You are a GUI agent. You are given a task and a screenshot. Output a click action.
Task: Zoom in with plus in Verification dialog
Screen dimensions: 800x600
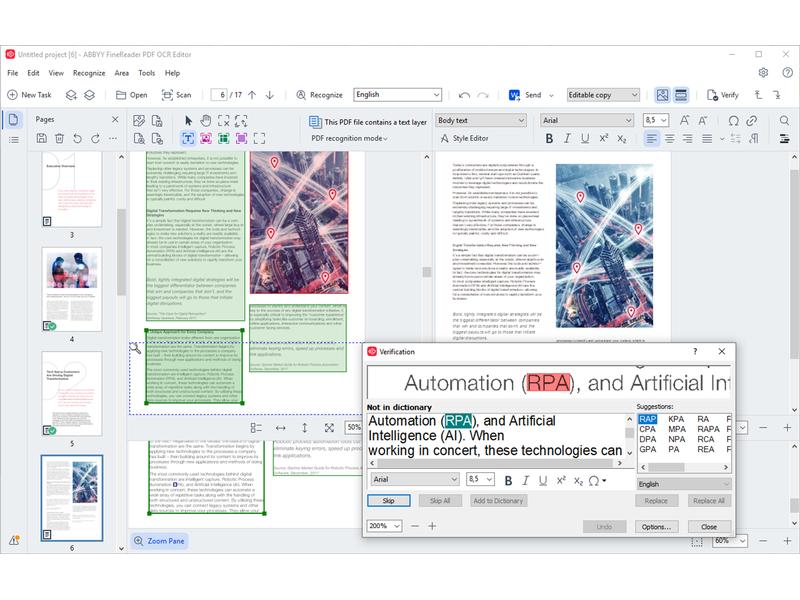click(x=432, y=526)
